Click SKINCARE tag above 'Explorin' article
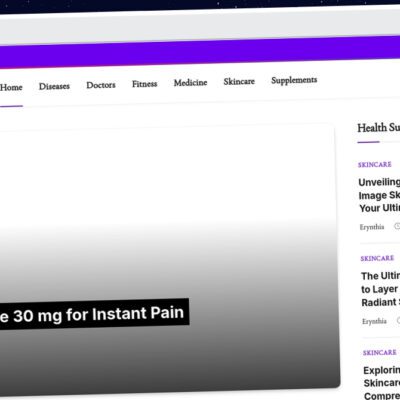The height and width of the screenshot is (400, 400). (380, 352)
